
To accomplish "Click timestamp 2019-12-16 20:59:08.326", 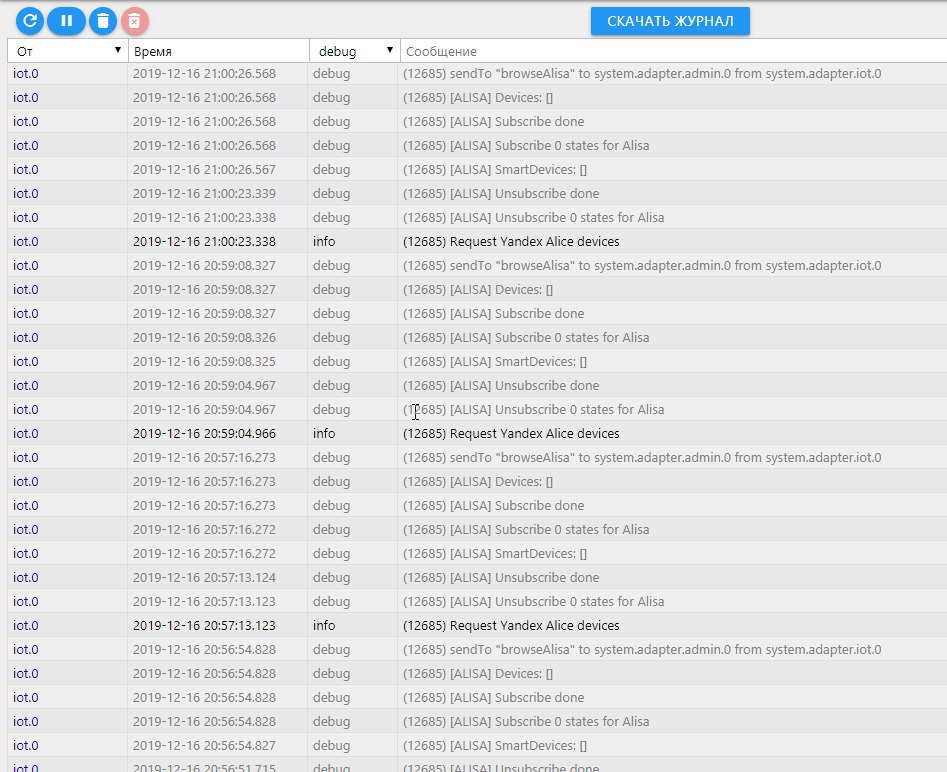I will [204, 338].
